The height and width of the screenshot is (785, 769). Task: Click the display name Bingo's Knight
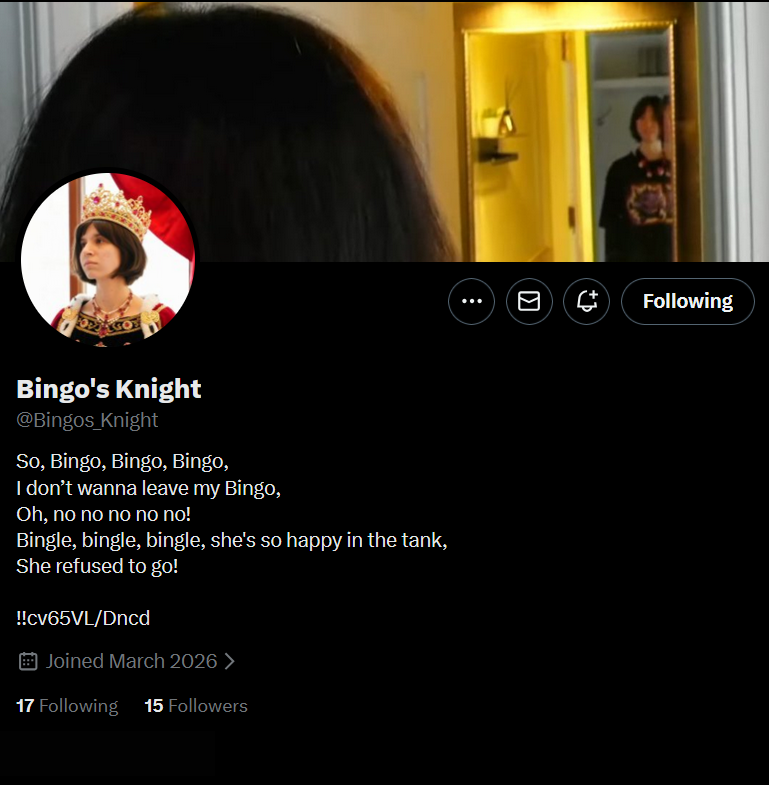pos(109,389)
